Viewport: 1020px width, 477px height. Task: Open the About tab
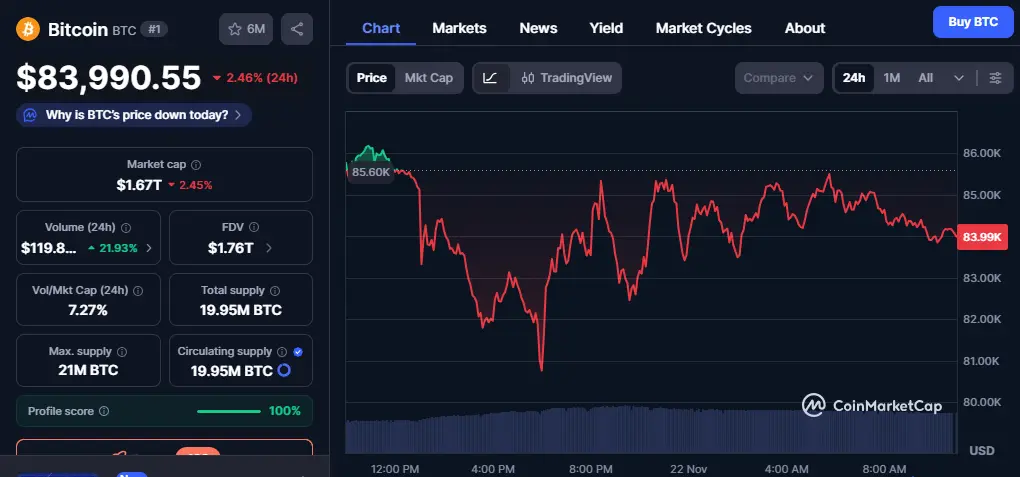pos(805,28)
